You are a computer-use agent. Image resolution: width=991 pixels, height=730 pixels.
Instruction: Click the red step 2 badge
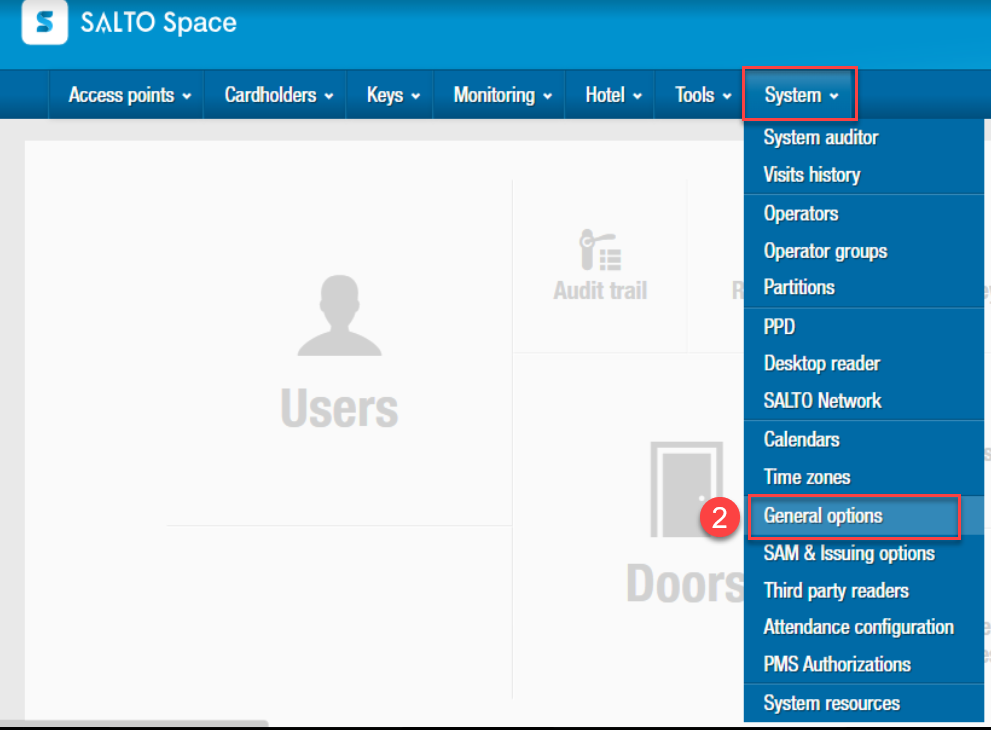point(720,519)
